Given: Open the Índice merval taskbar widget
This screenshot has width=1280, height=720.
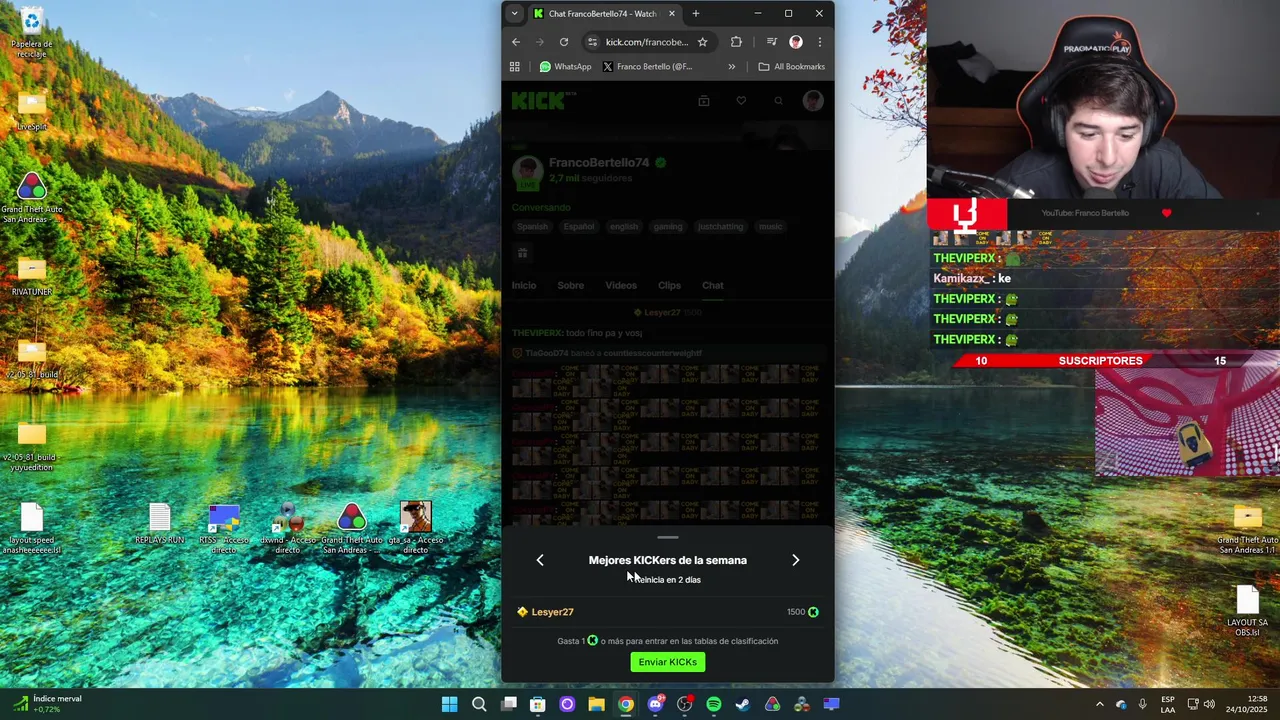Looking at the screenshot, I should click(x=47, y=704).
